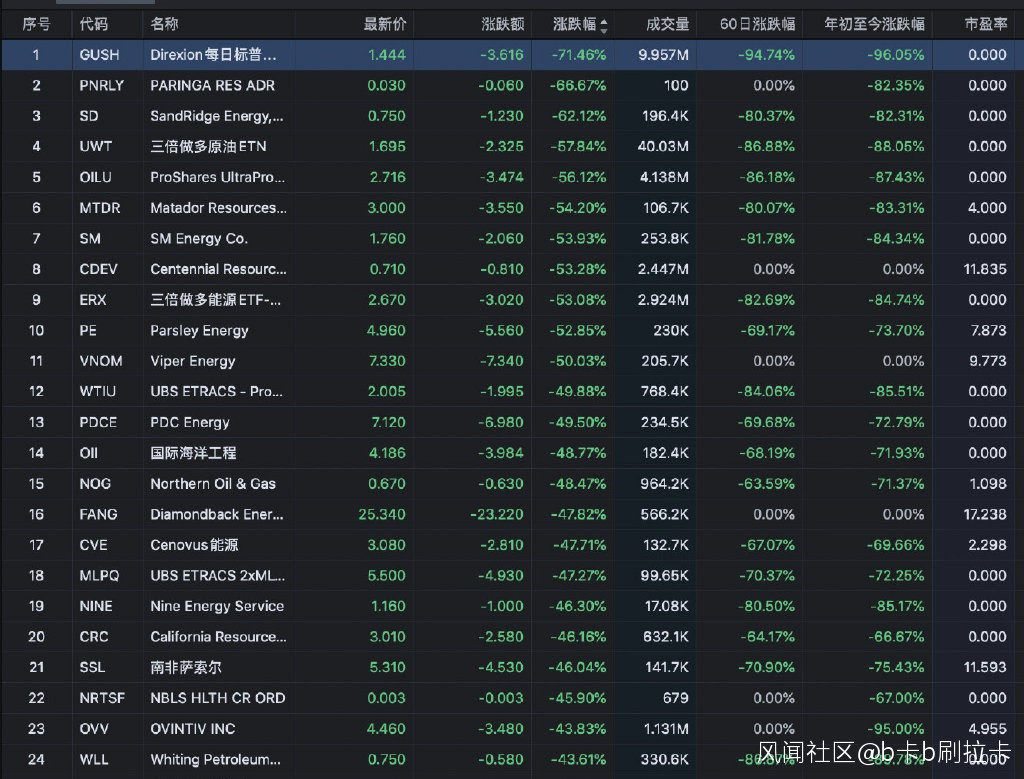Select the Whiting Petroleum name cell
The width and height of the screenshot is (1024, 779).
pyautogui.click(x=216, y=759)
